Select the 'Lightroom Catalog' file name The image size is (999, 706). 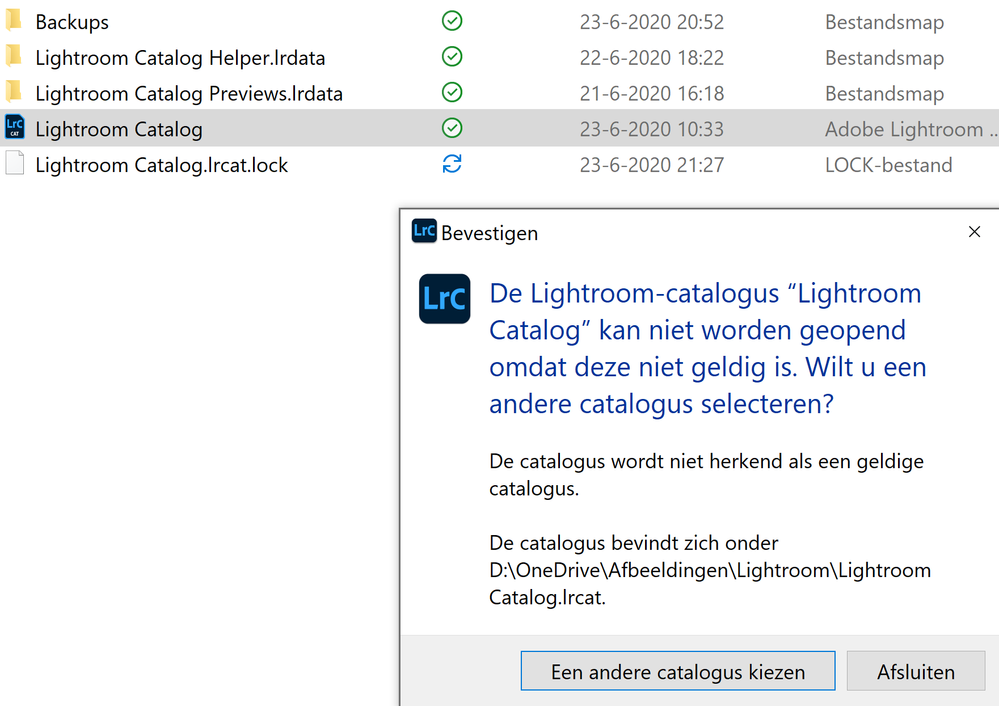coord(119,129)
